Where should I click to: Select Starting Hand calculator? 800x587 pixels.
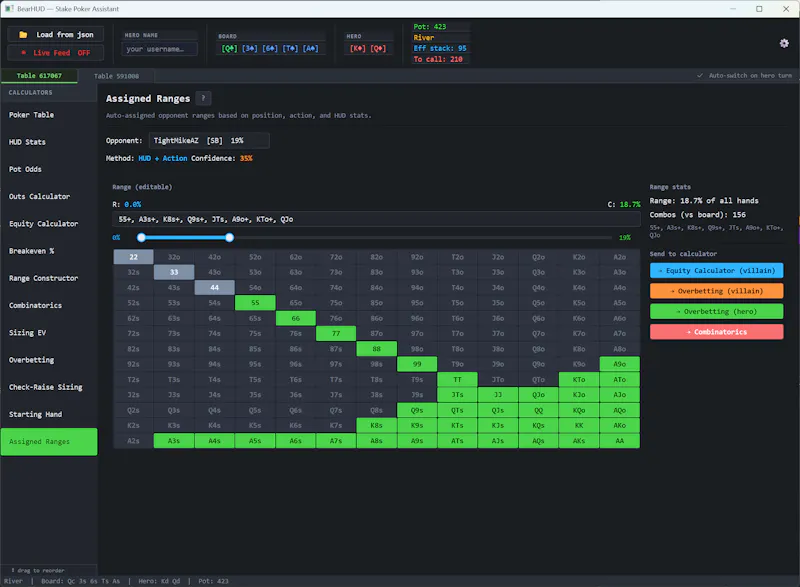tap(48, 414)
